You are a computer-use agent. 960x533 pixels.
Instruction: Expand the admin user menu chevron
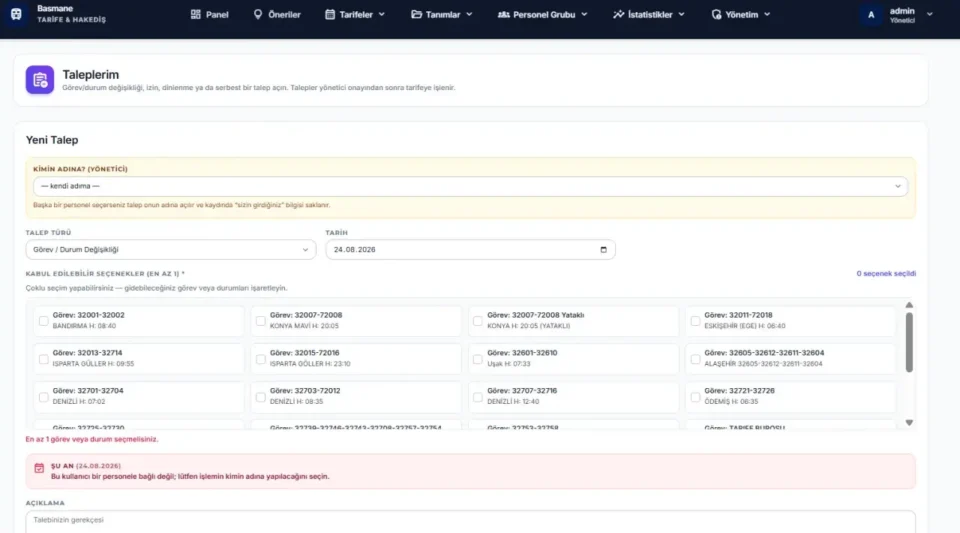pos(929,14)
